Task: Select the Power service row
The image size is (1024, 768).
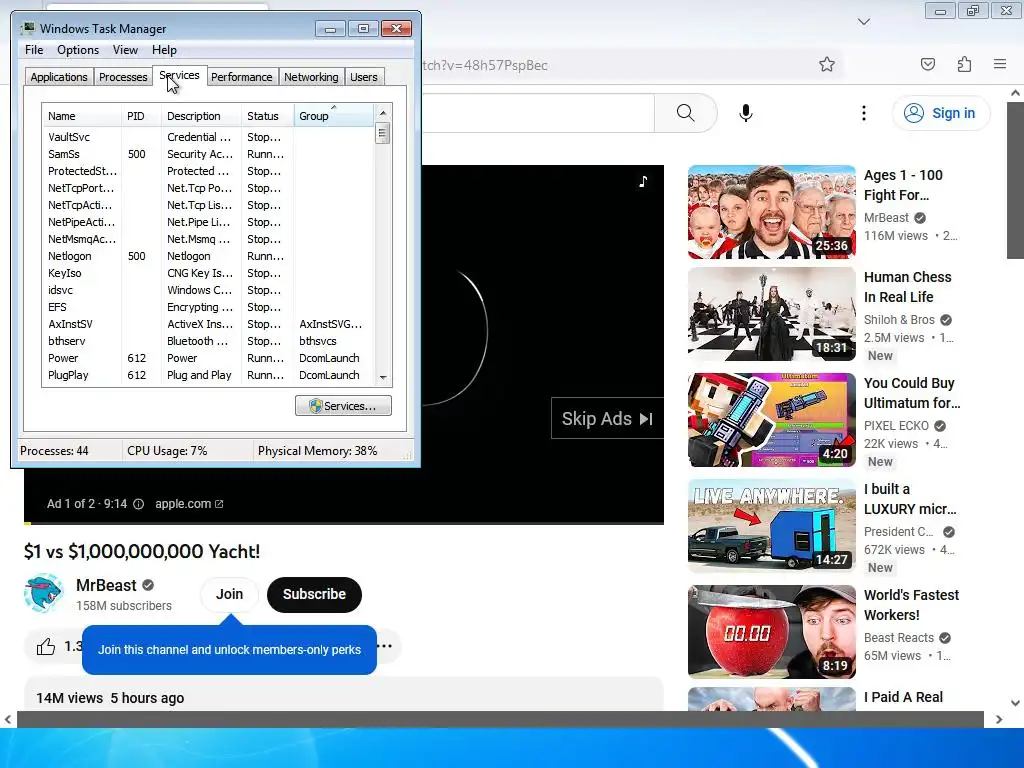Action: (x=208, y=358)
